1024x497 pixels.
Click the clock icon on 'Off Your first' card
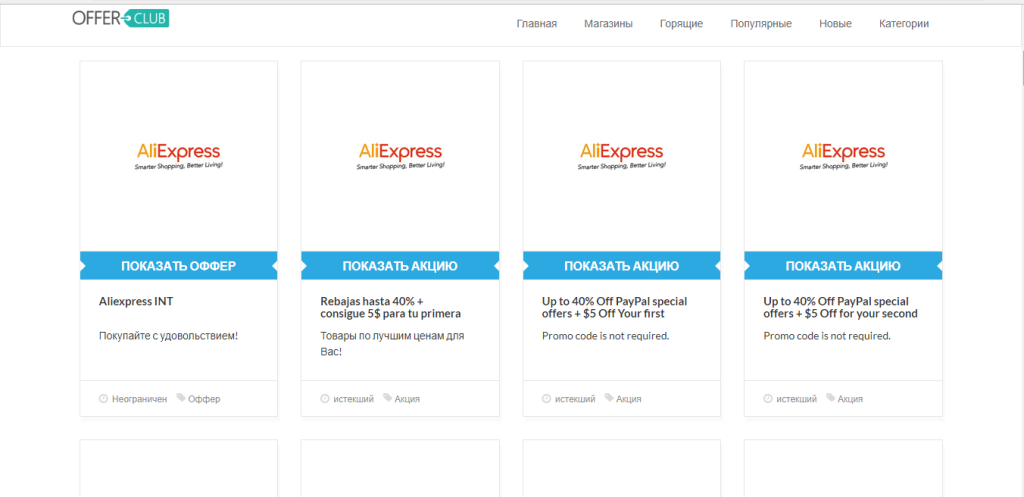pos(546,398)
